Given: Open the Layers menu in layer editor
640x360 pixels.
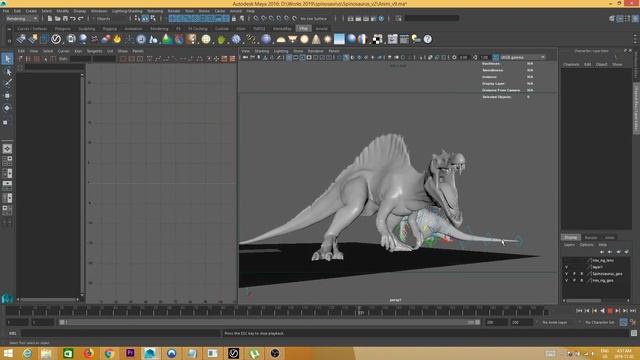Looking at the screenshot, I should (x=569, y=245).
